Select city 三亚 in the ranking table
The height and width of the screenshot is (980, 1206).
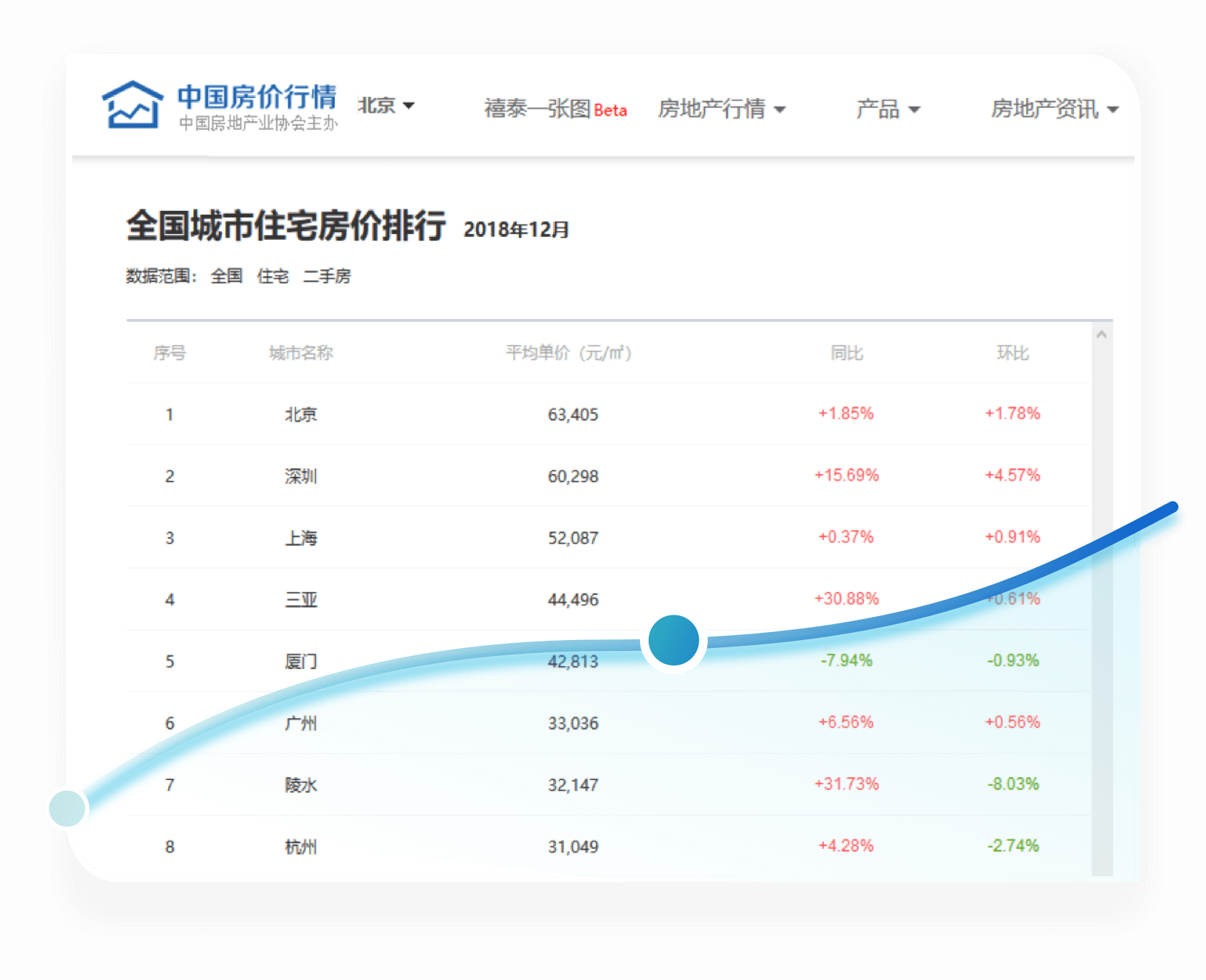pos(301,599)
